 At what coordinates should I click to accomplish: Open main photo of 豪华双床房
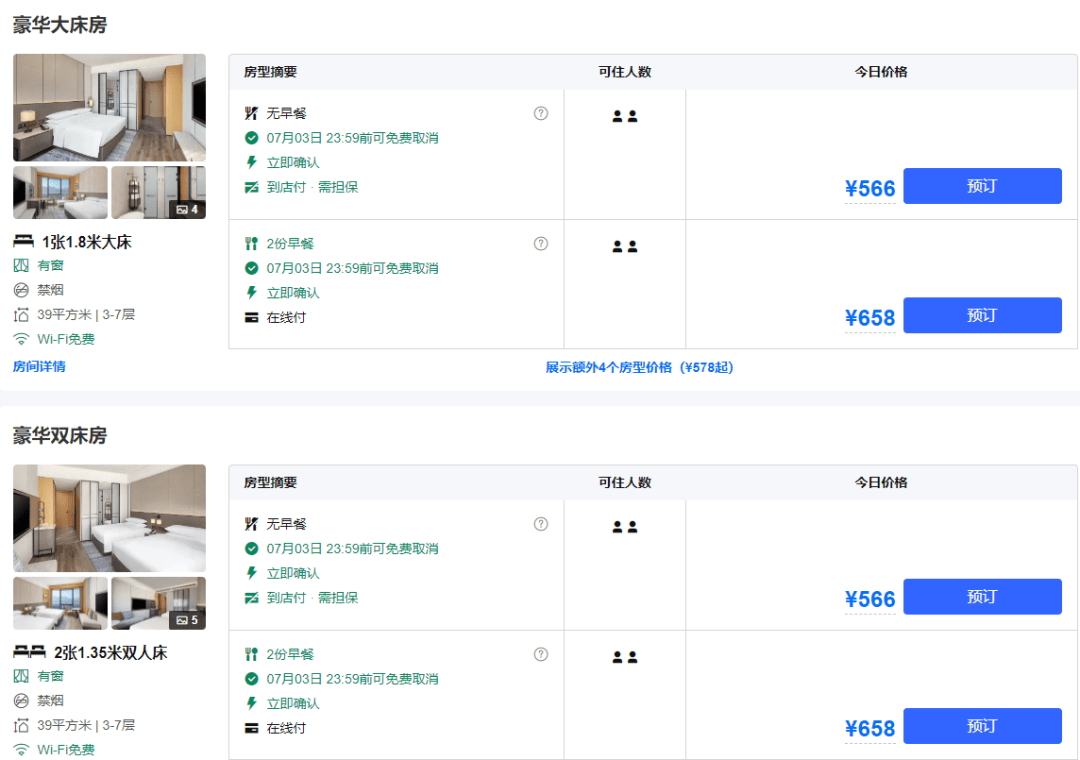109,518
